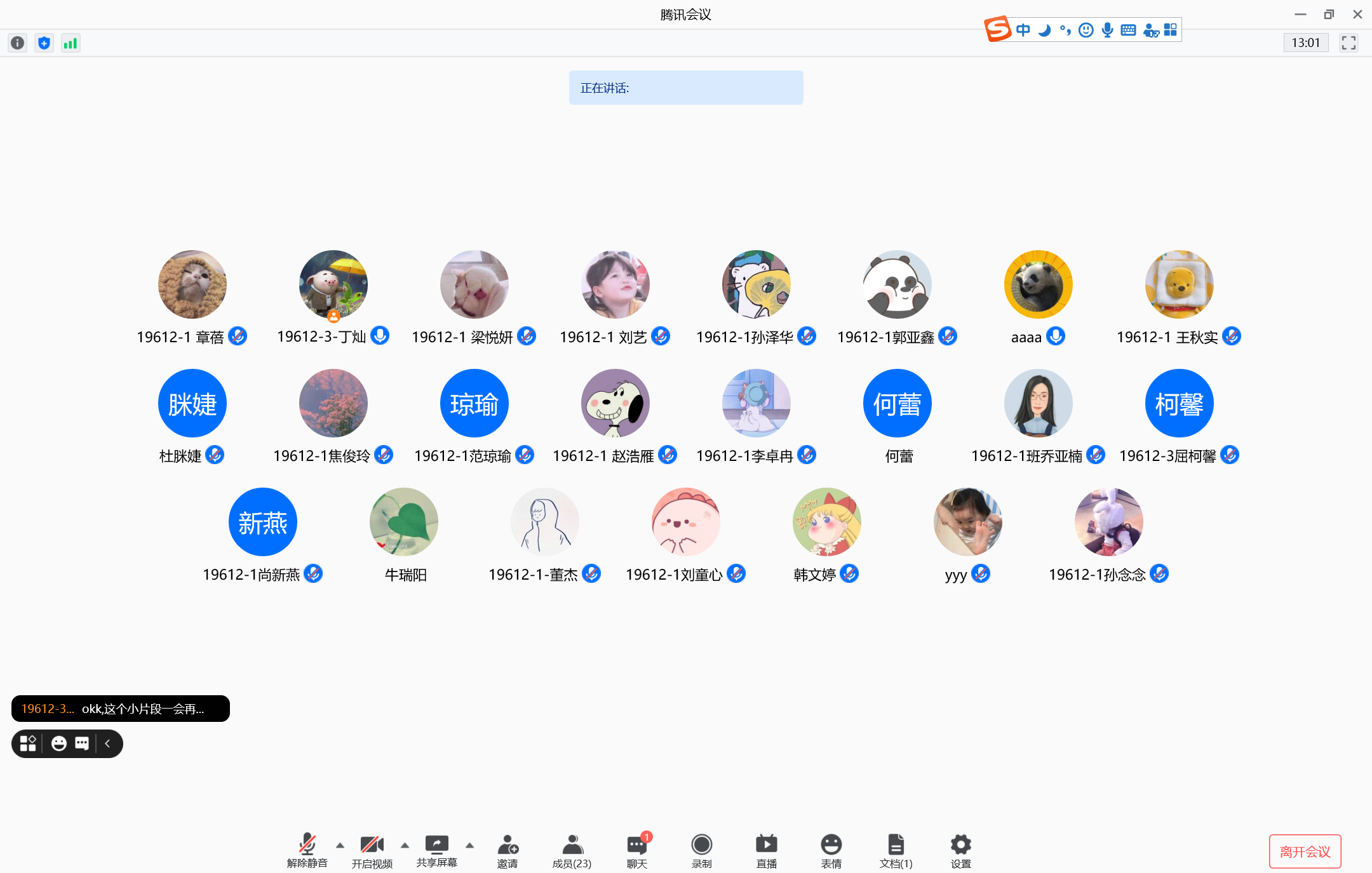
Task: Expand share screen options arrow
Action: click(x=469, y=845)
